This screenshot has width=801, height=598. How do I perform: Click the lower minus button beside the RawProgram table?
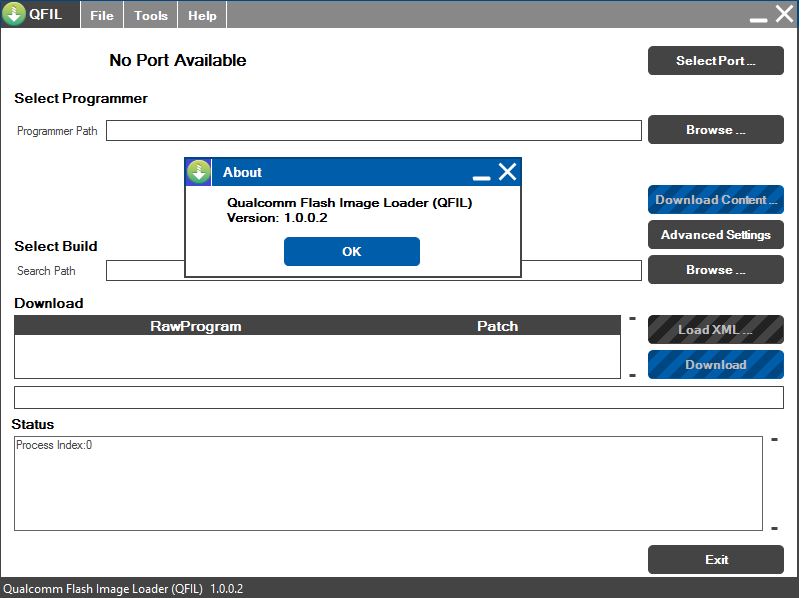click(x=632, y=375)
